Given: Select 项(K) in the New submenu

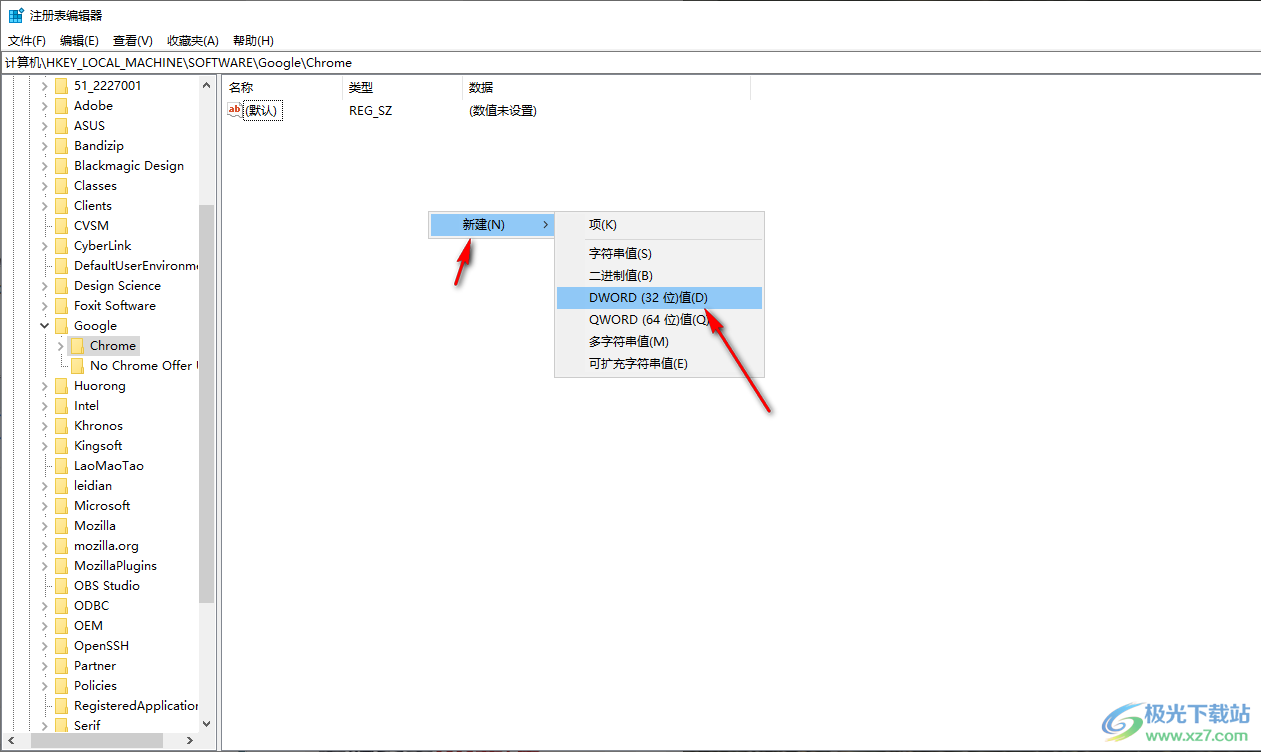Looking at the screenshot, I should [x=659, y=225].
